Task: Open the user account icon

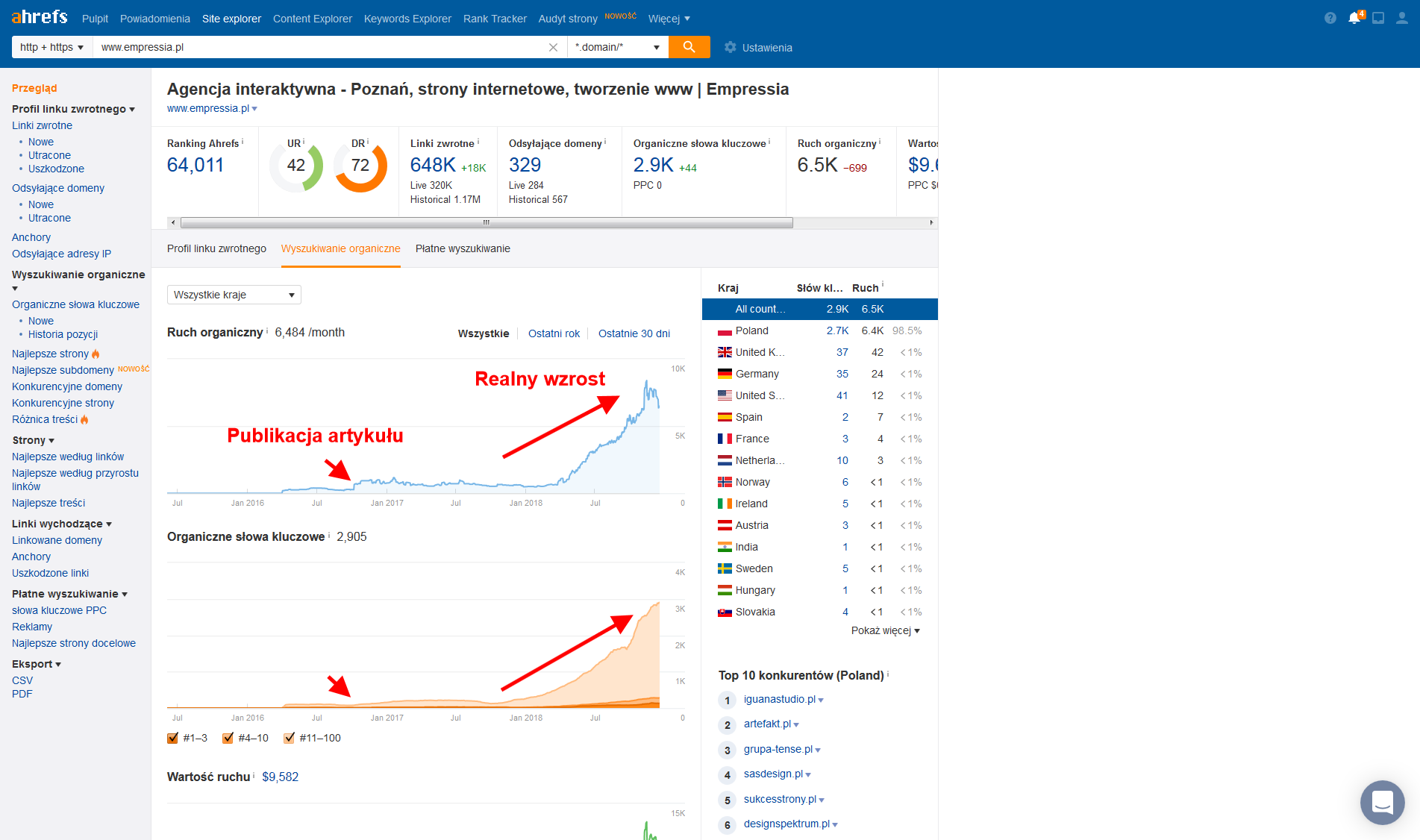Action: pos(1402,18)
